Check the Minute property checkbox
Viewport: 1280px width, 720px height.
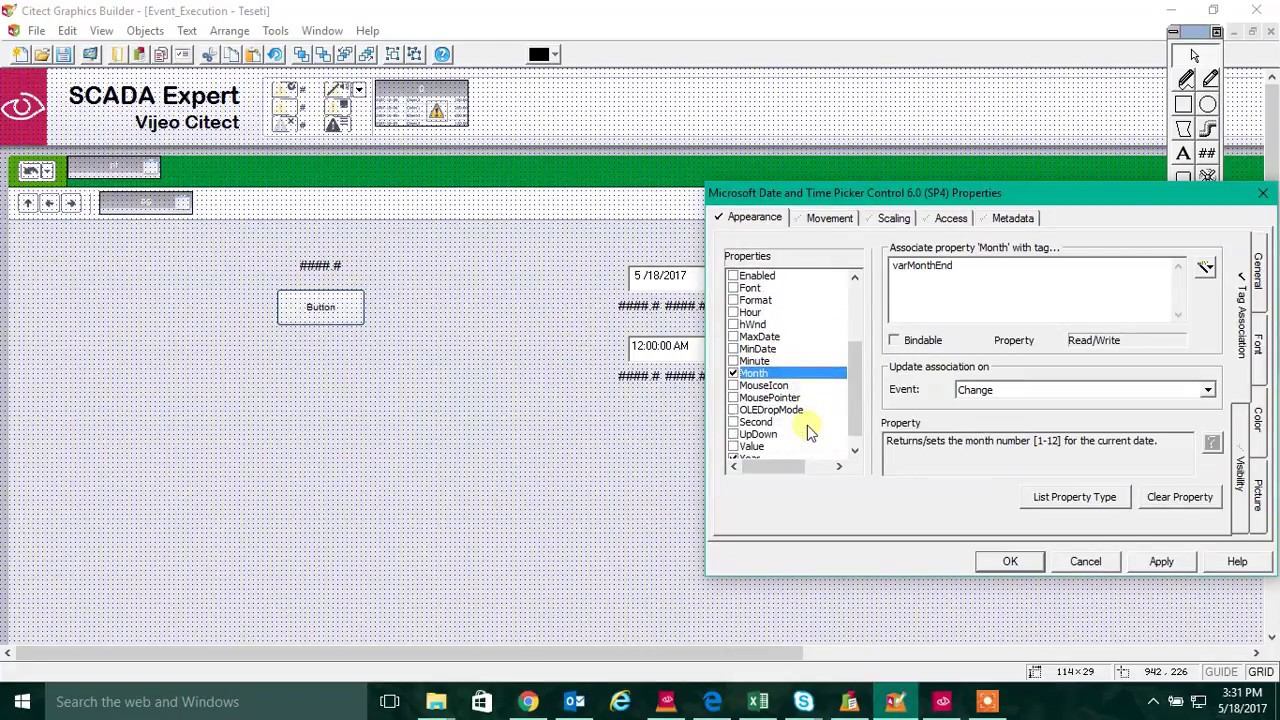[733, 361]
